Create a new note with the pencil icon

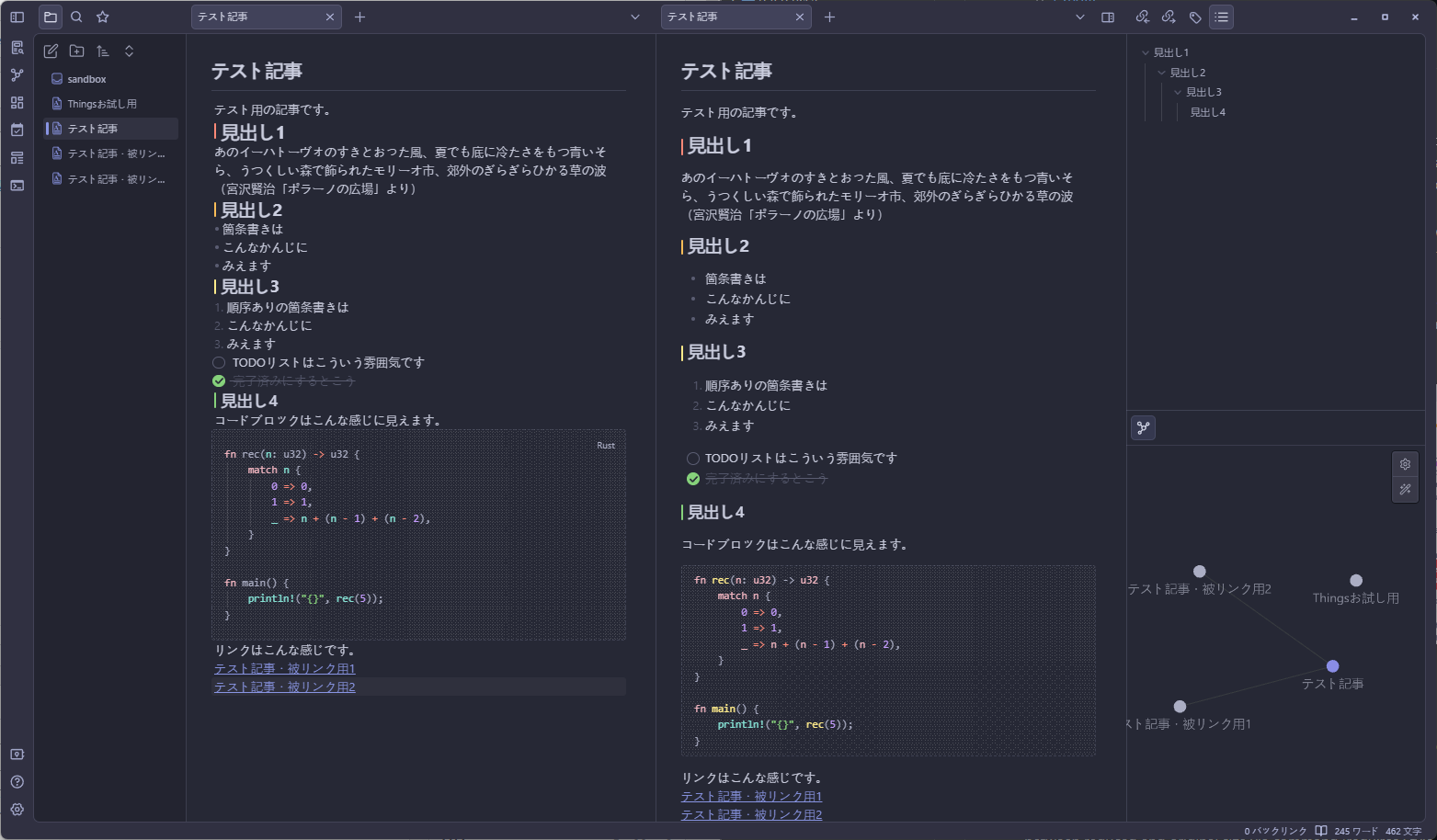point(51,51)
